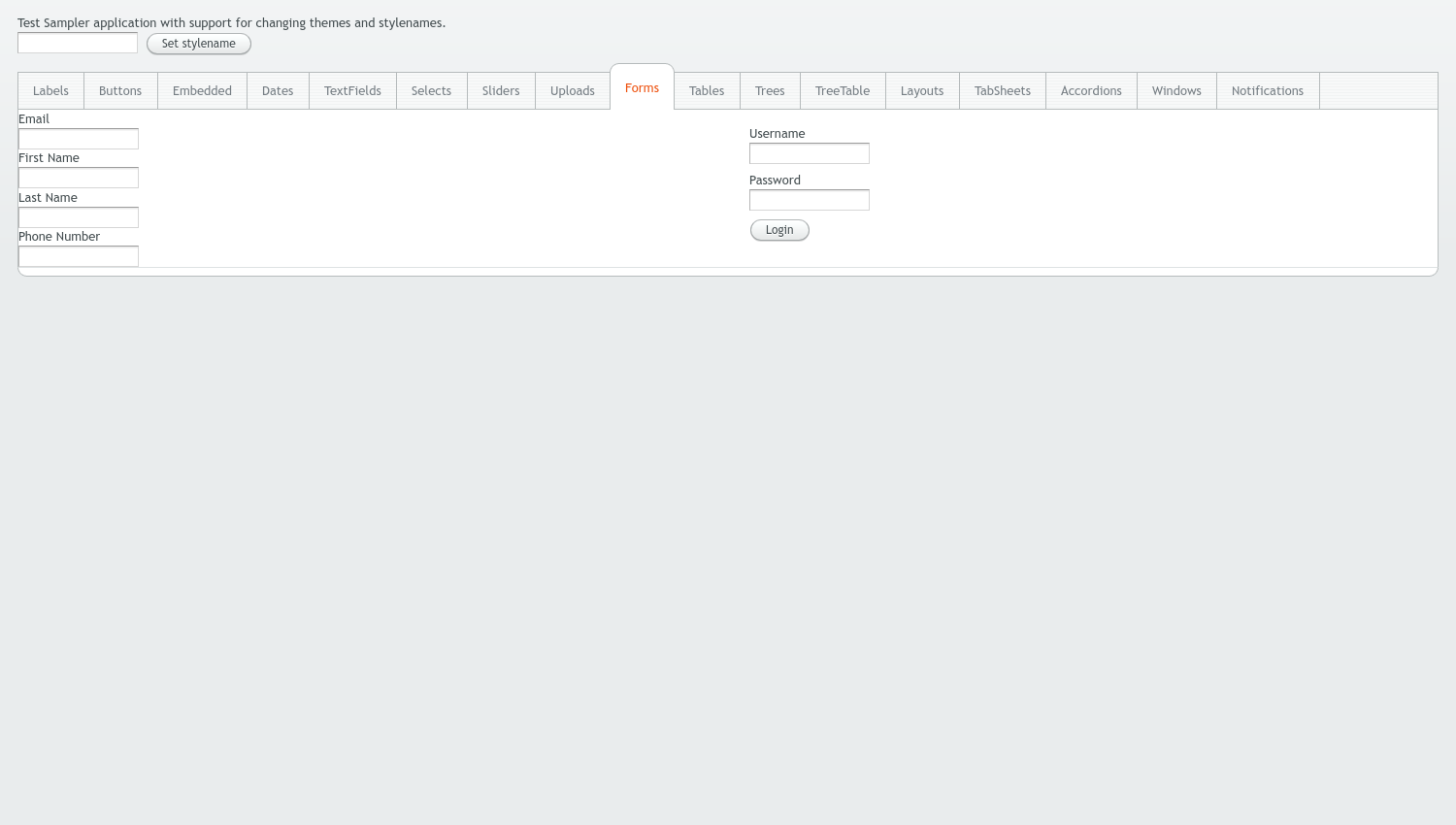Go to the Dates tab
This screenshot has height=825, width=1456.
click(278, 91)
